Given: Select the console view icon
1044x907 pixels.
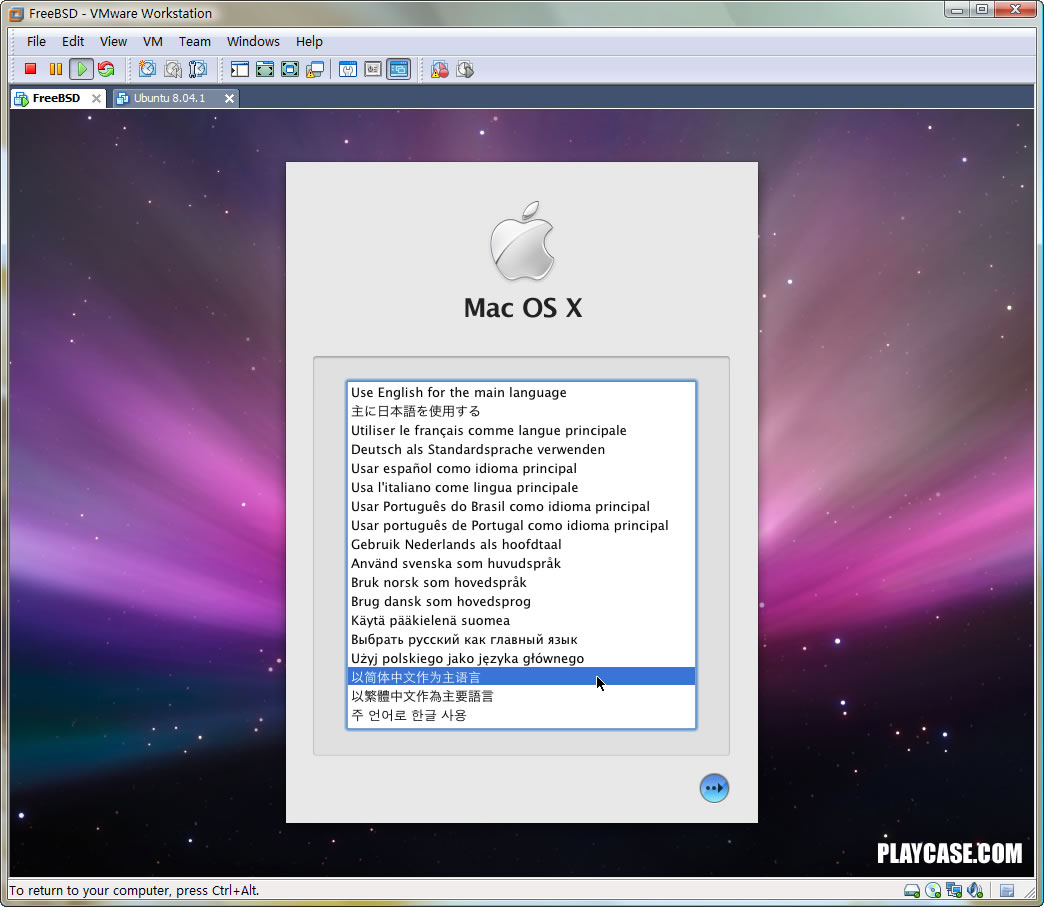Looking at the screenshot, I should pos(399,69).
